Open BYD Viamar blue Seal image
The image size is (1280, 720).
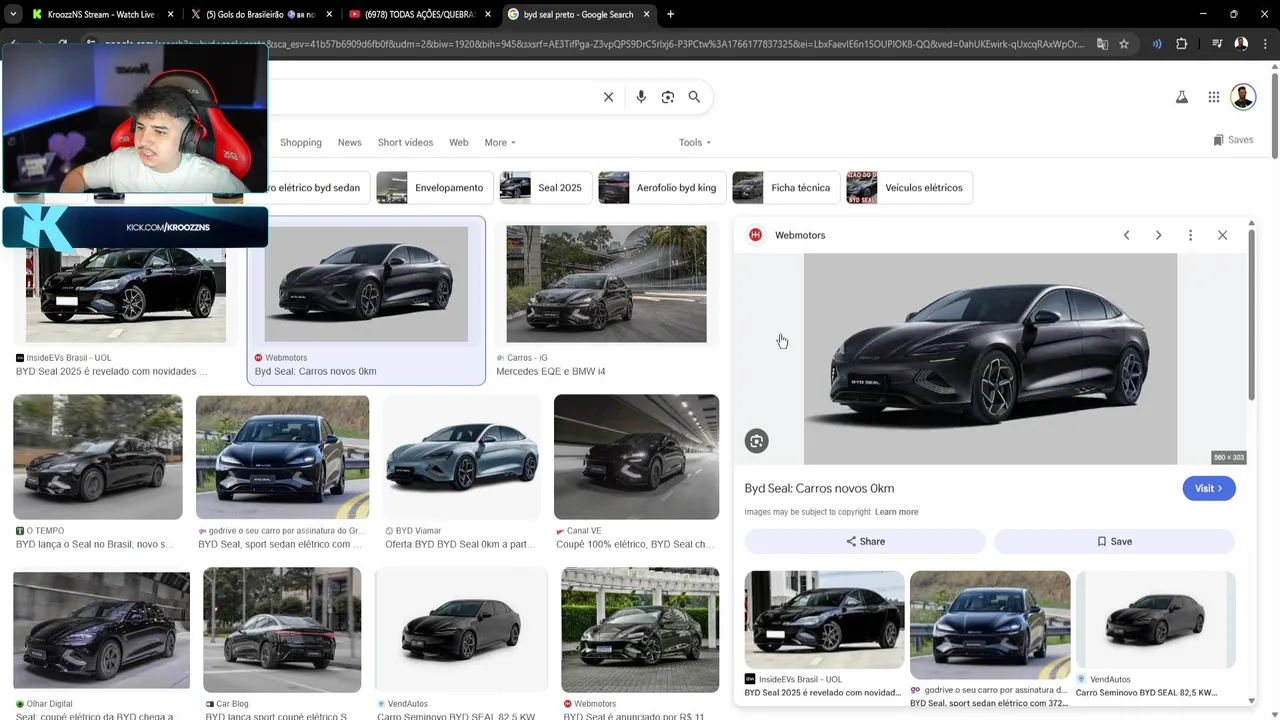462,457
